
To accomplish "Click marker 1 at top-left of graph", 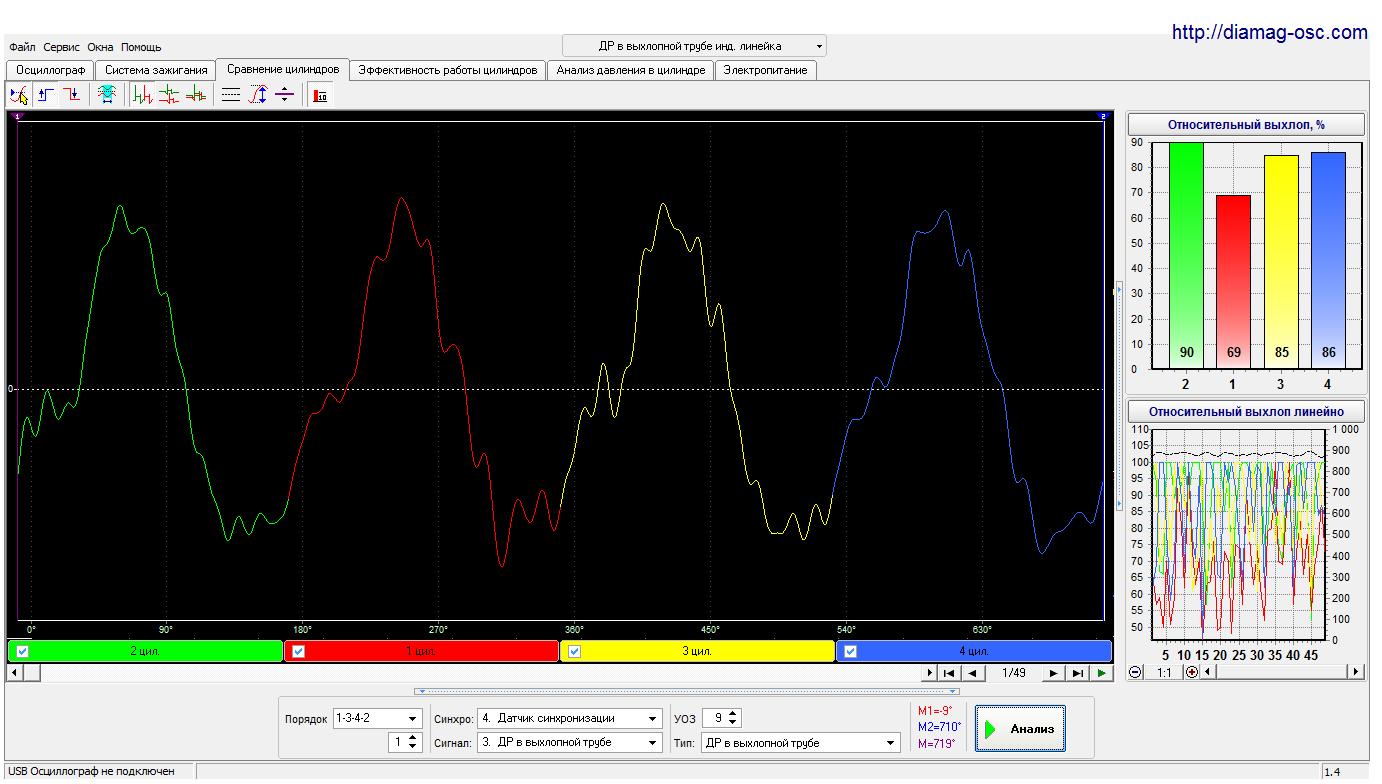I will point(17,116).
